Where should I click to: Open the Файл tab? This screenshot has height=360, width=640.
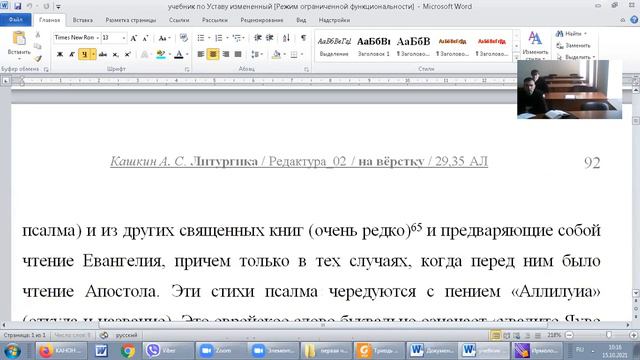pos(16,20)
